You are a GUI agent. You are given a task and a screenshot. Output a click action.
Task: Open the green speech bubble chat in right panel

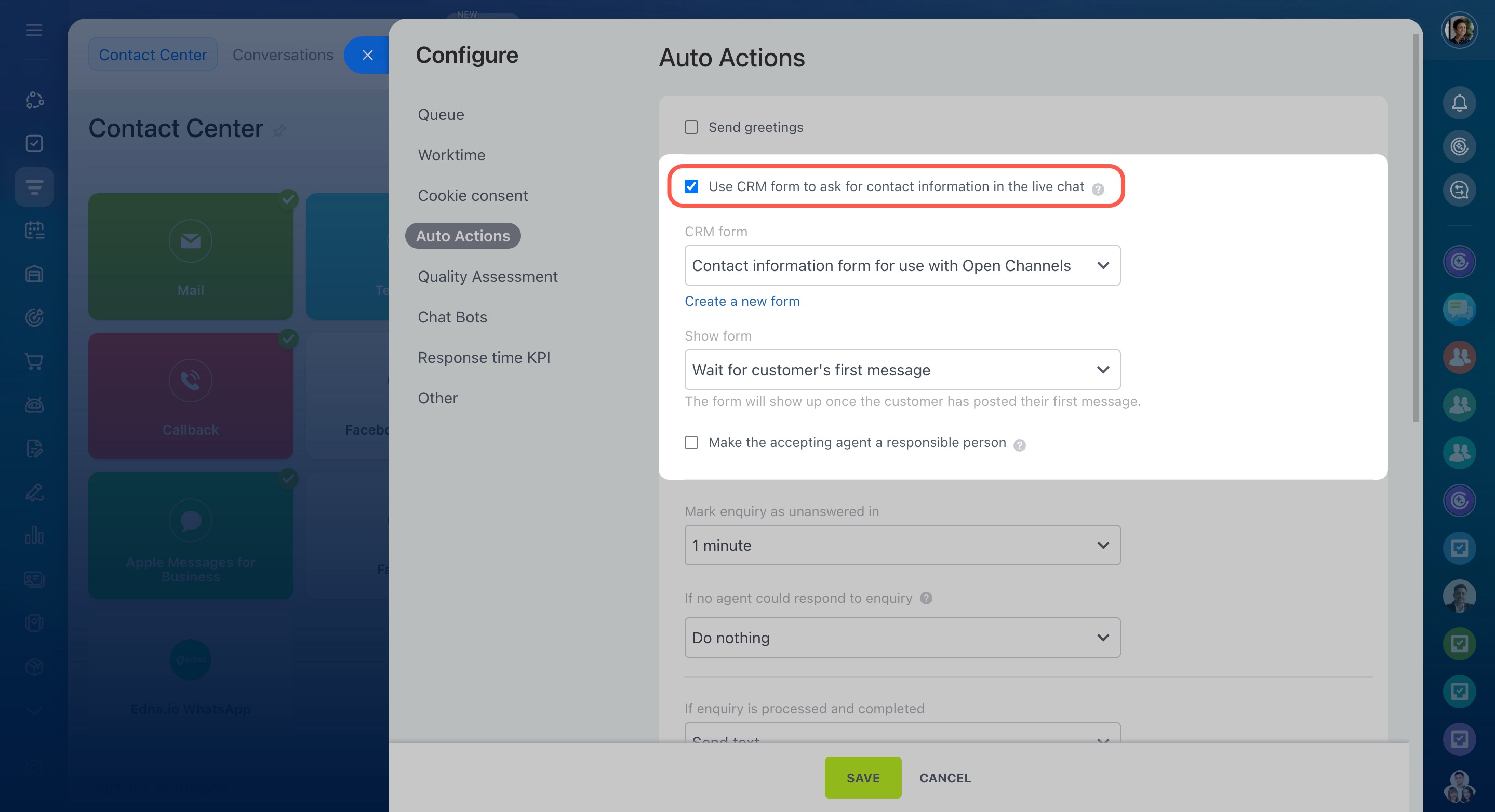[x=1459, y=309]
